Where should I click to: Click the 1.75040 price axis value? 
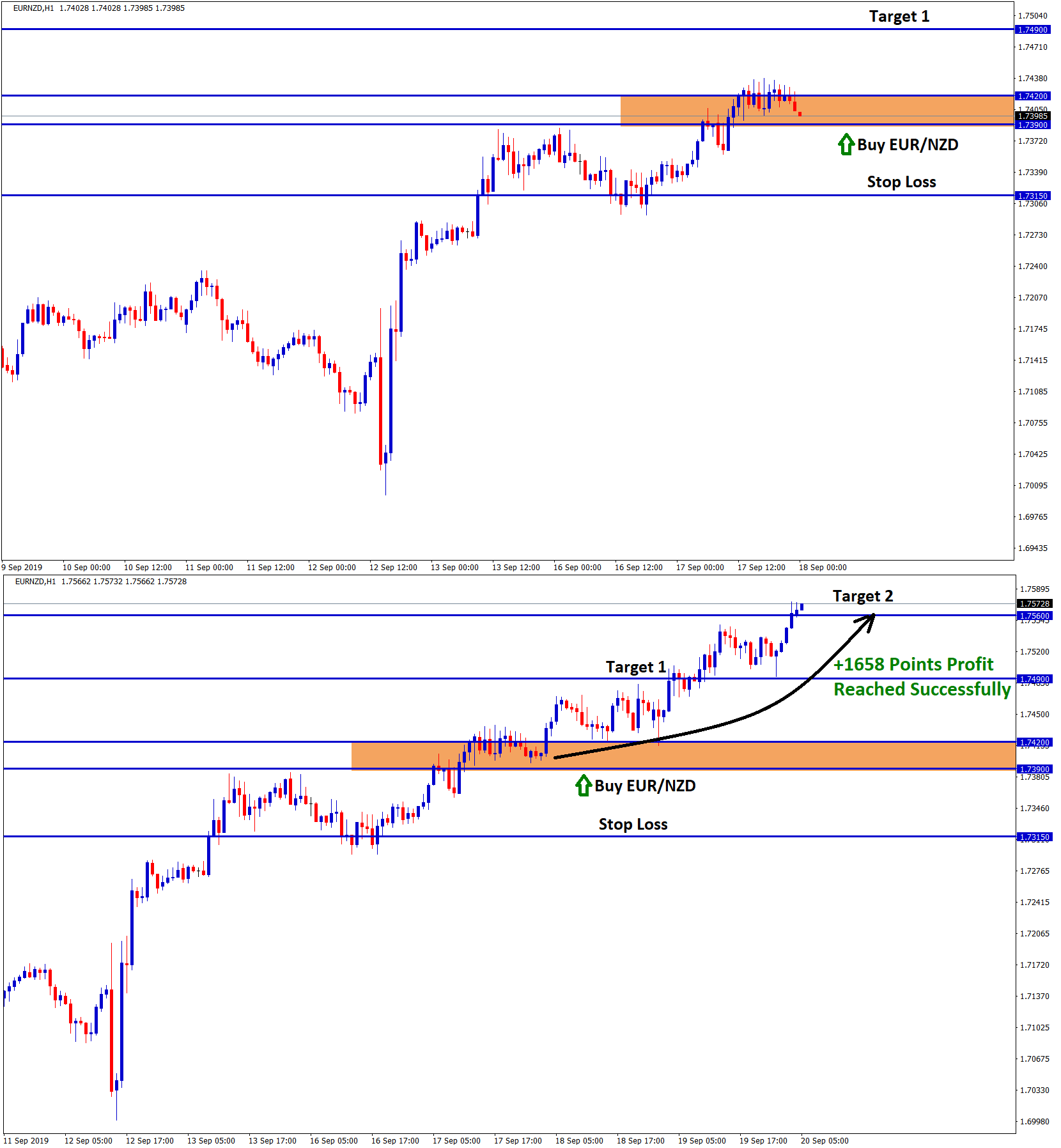(1033, 15)
